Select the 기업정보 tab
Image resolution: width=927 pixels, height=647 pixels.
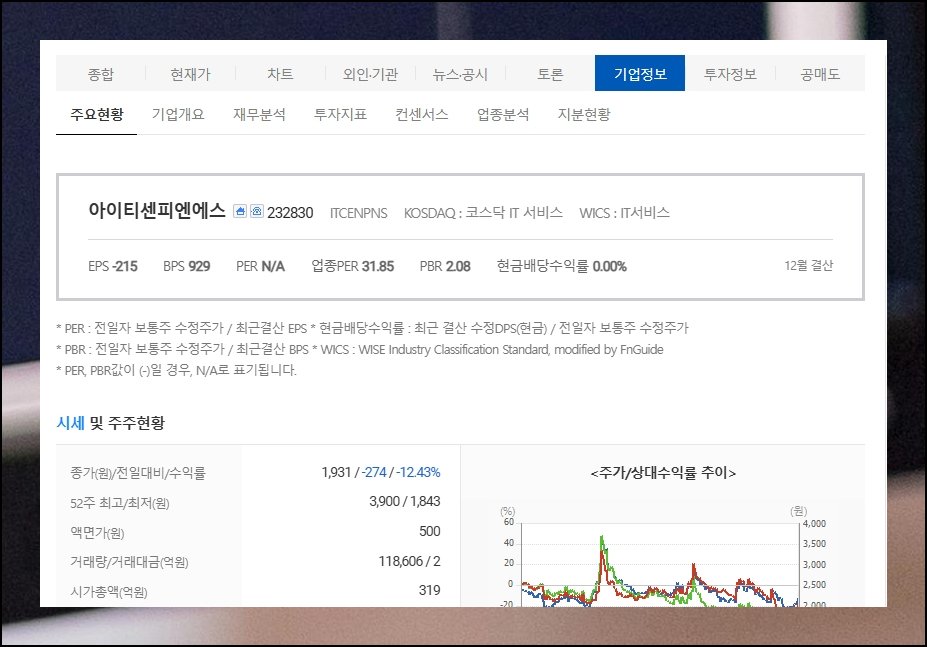[x=640, y=73]
